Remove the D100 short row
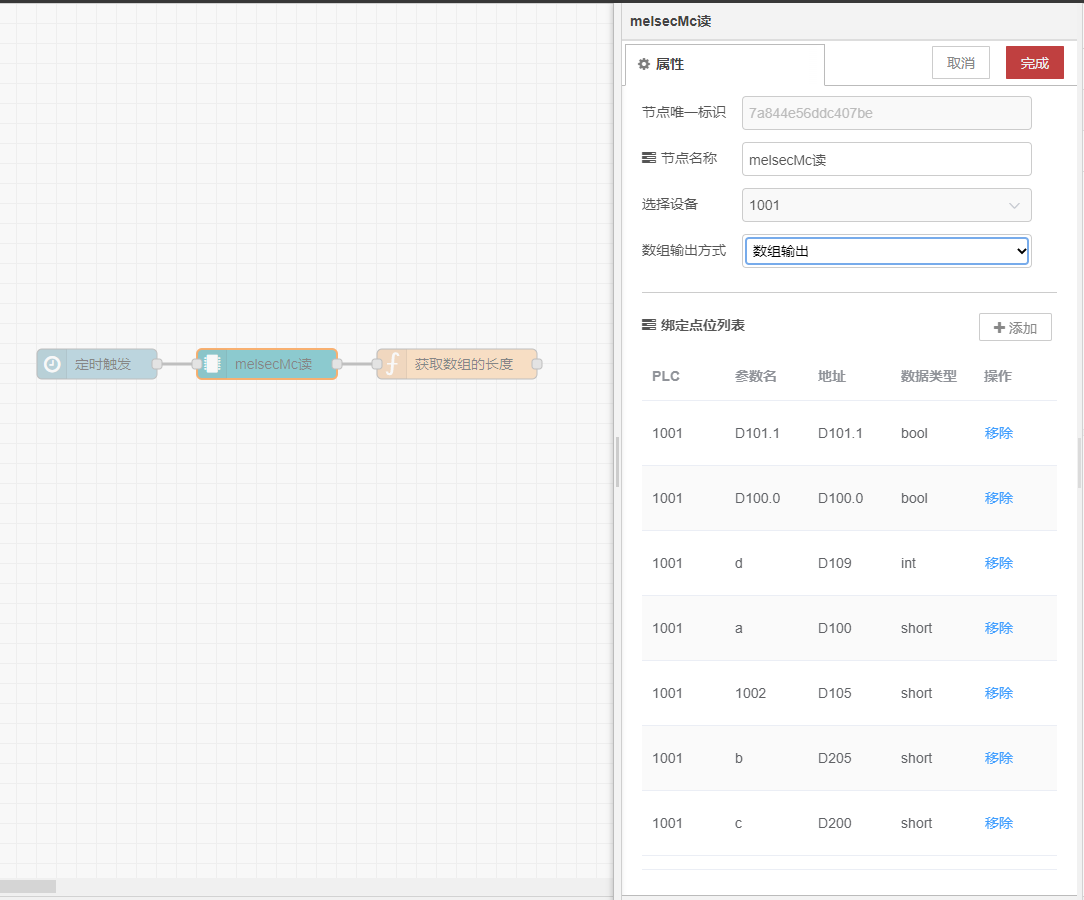 click(x=998, y=628)
